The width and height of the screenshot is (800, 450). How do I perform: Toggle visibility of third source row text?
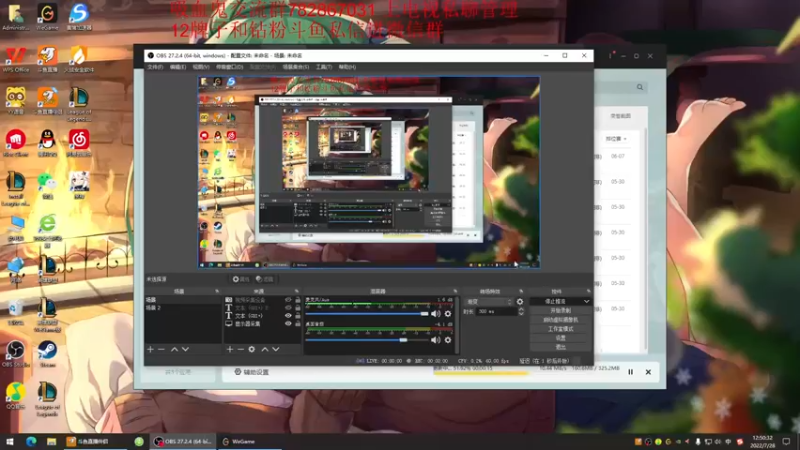(x=288, y=316)
